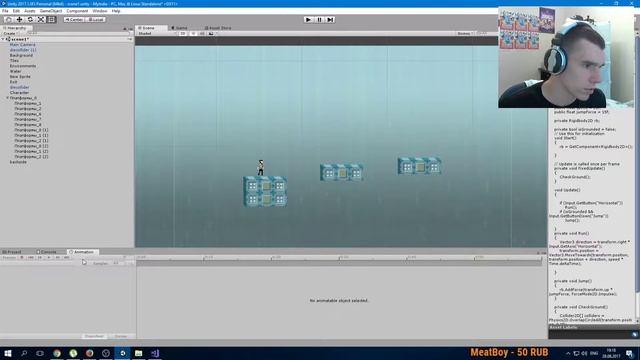Open the Windows Start menu

coord(8,353)
